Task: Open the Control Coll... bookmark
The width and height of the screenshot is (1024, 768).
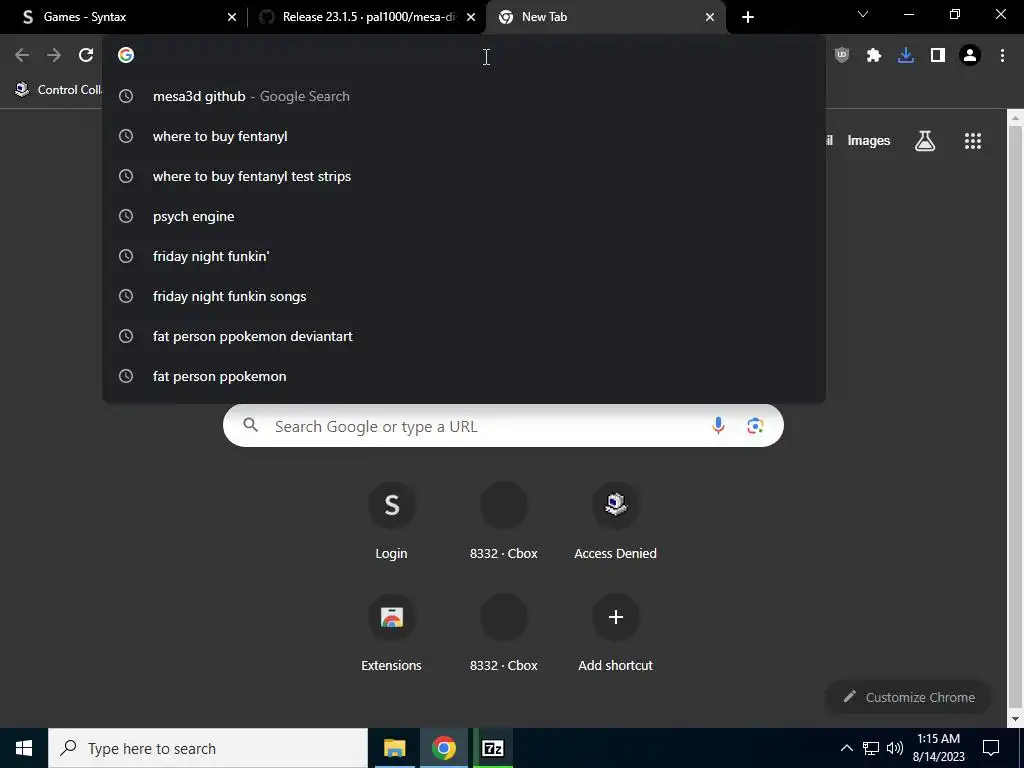Action: tap(59, 89)
